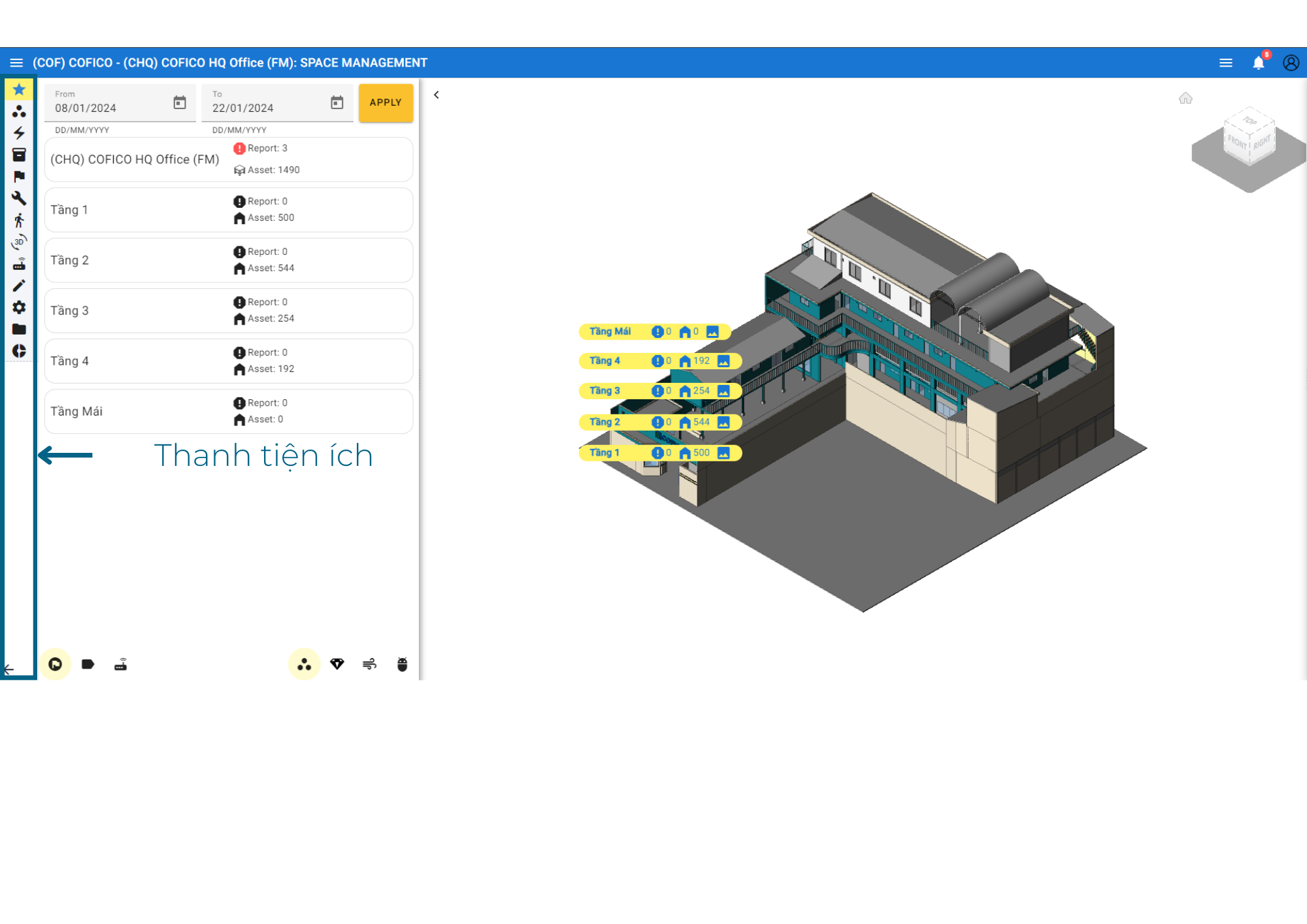Click the star favorites icon in sidebar

[x=19, y=90]
